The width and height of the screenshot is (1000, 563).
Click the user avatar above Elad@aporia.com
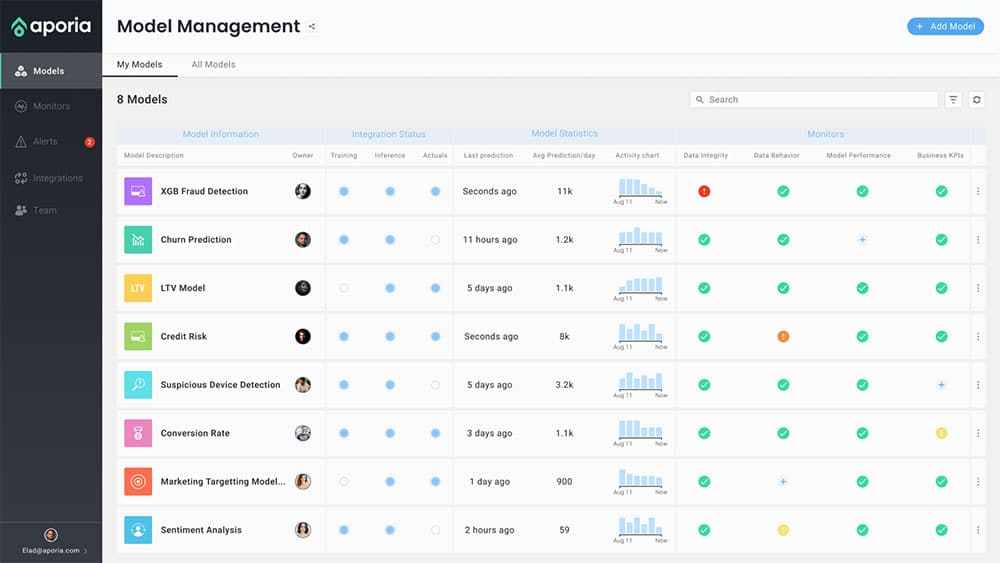(51, 534)
